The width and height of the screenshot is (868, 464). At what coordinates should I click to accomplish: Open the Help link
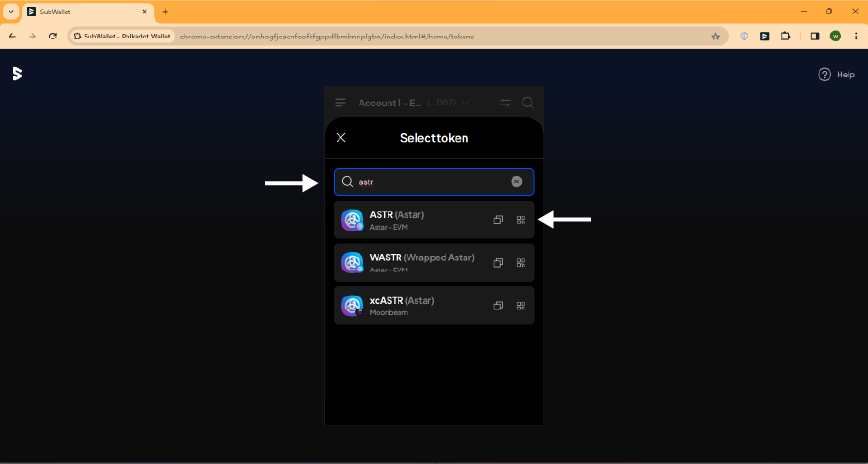[837, 74]
